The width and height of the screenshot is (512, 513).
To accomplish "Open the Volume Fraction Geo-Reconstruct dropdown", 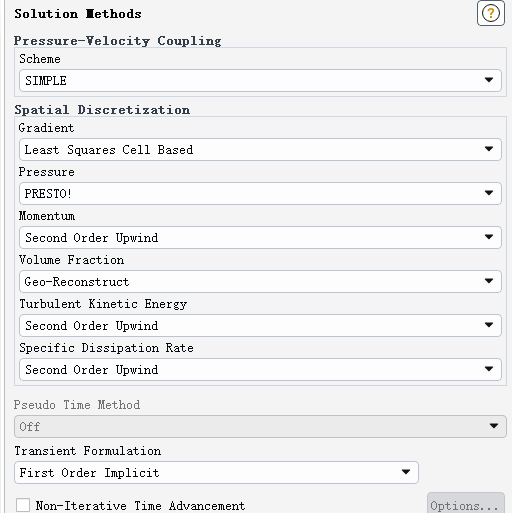I will [260, 281].
